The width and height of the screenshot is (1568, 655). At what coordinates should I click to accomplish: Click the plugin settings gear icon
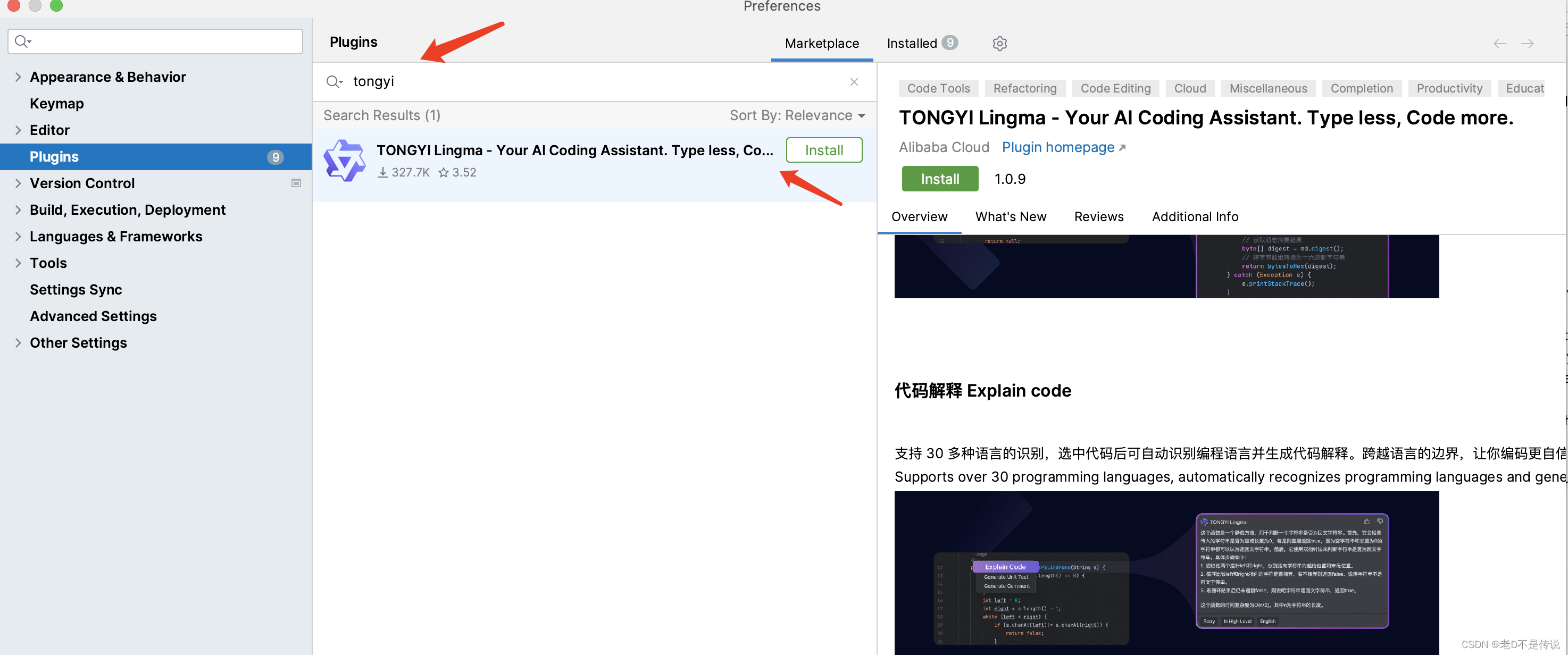tap(999, 43)
